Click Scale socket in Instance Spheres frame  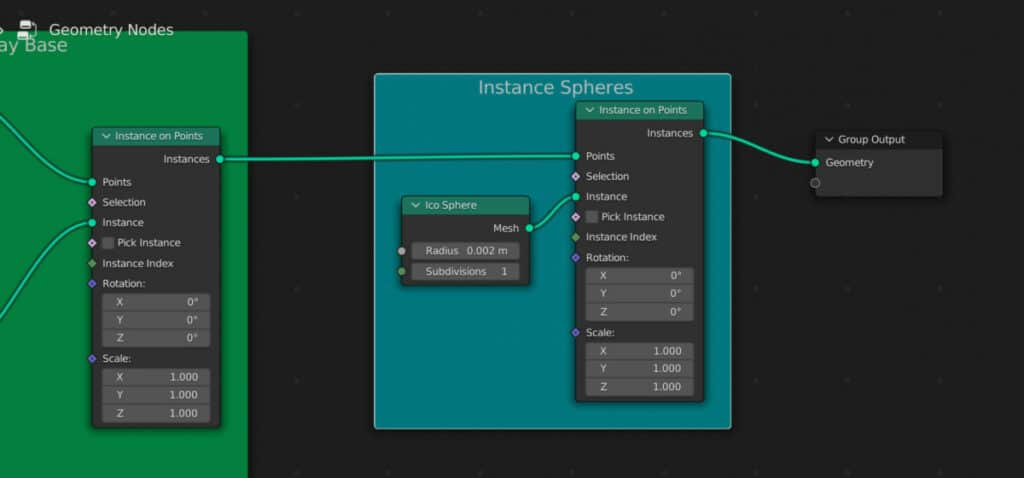[575, 332]
